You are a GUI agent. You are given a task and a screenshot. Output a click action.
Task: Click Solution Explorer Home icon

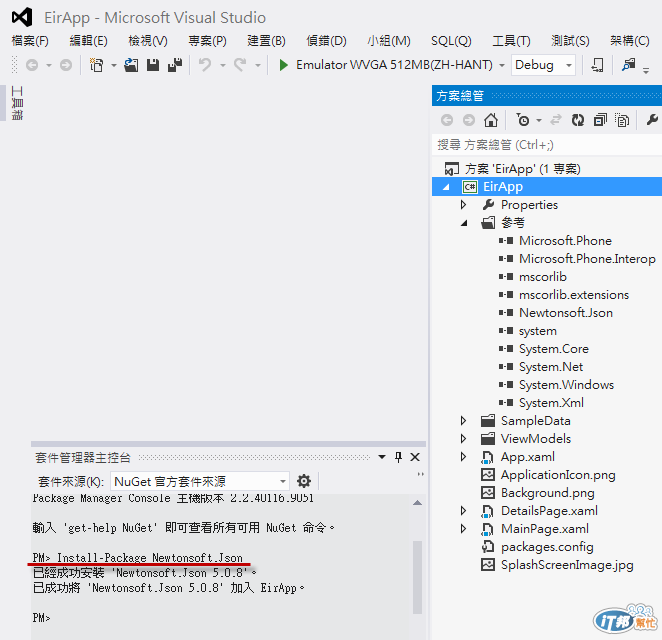click(x=491, y=120)
